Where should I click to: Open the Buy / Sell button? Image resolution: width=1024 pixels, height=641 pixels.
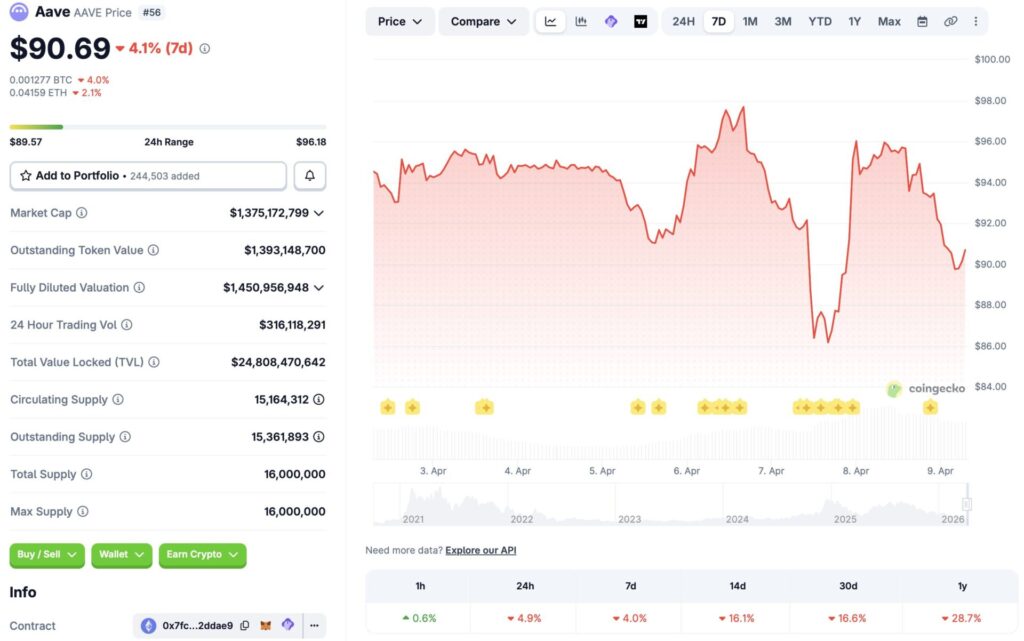pos(46,554)
